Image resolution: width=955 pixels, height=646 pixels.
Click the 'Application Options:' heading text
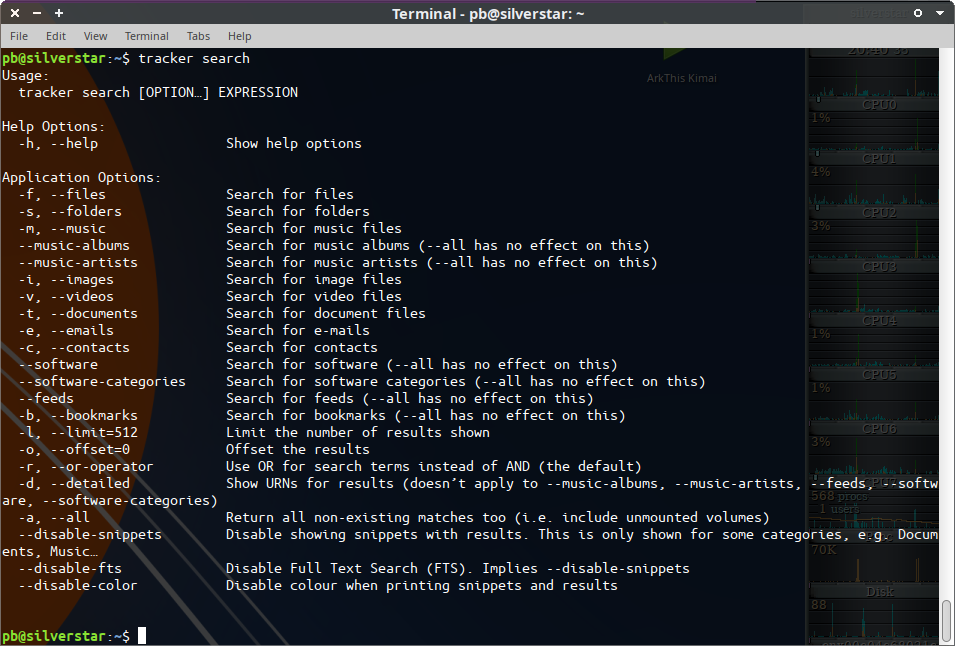[x=81, y=177]
